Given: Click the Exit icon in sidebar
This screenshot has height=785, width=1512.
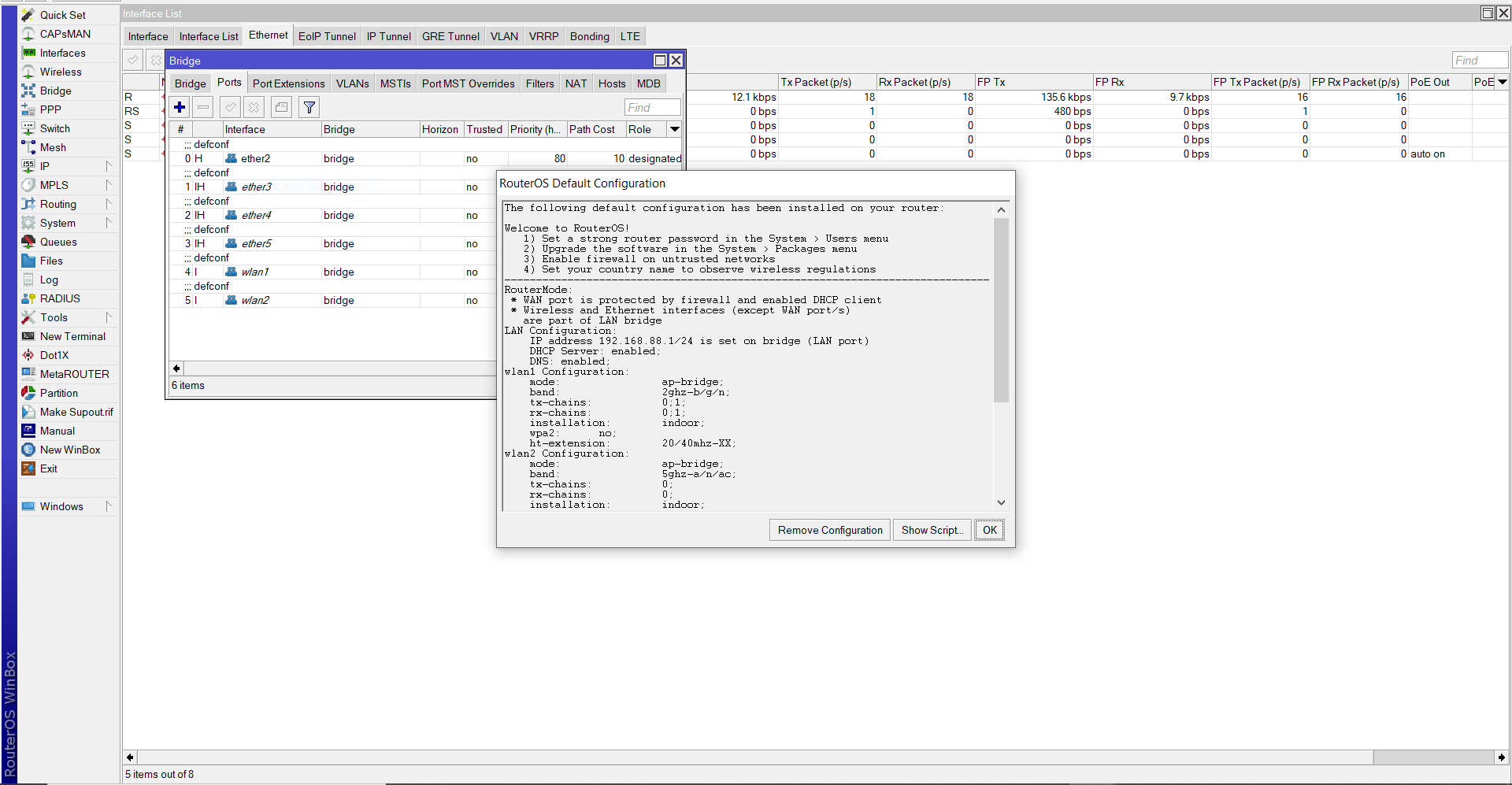Looking at the screenshot, I should [28, 468].
